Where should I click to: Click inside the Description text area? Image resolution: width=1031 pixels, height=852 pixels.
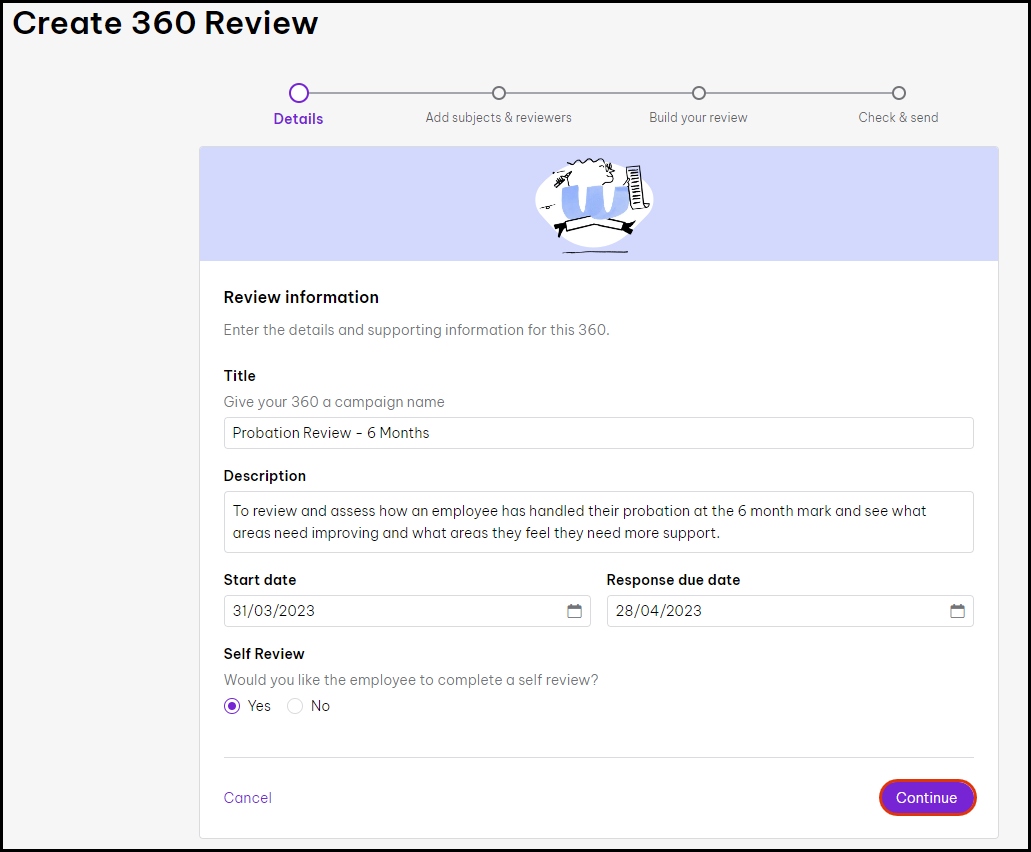(598, 522)
